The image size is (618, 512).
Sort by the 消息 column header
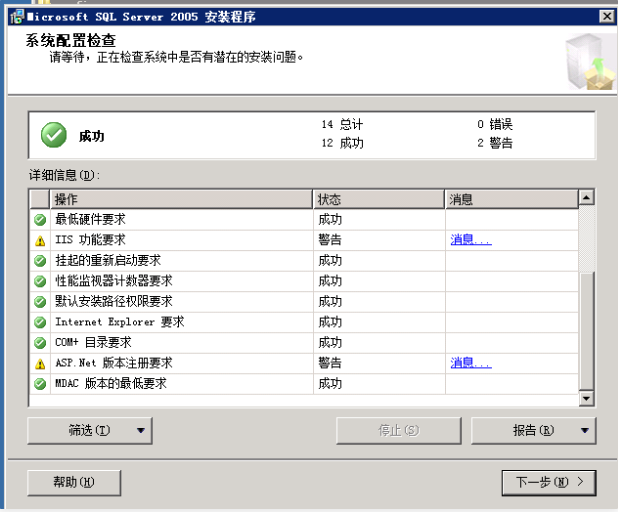tap(510, 199)
